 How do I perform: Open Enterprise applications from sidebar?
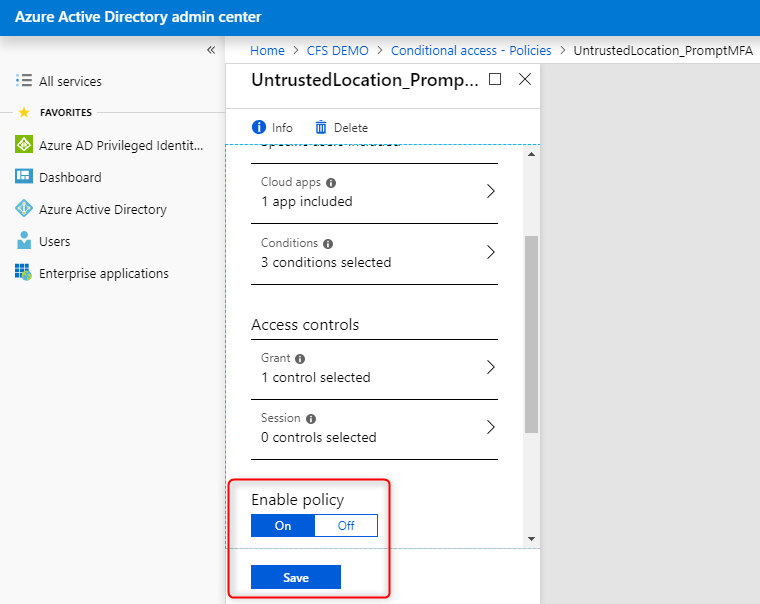(x=104, y=273)
